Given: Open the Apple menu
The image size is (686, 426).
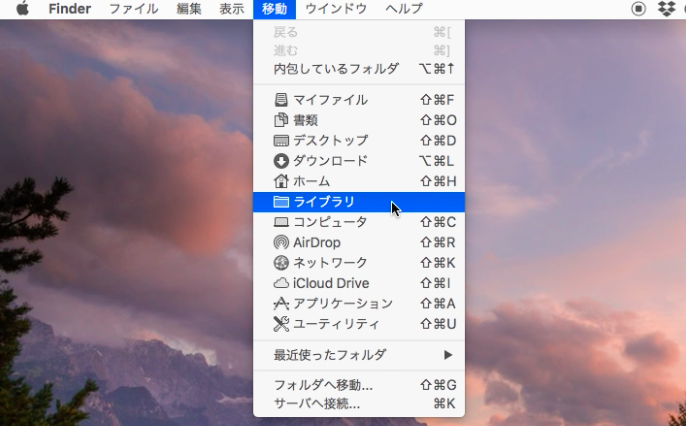Looking at the screenshot, I should point(22,9).
